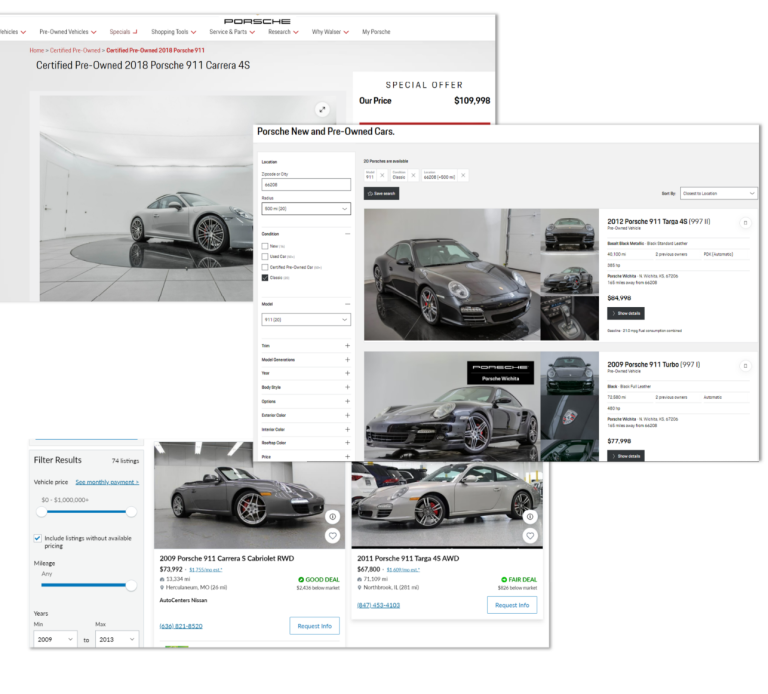Open the Sort By dropdown
The height and width of the screenshot is (694, 768).
(719, 193)
